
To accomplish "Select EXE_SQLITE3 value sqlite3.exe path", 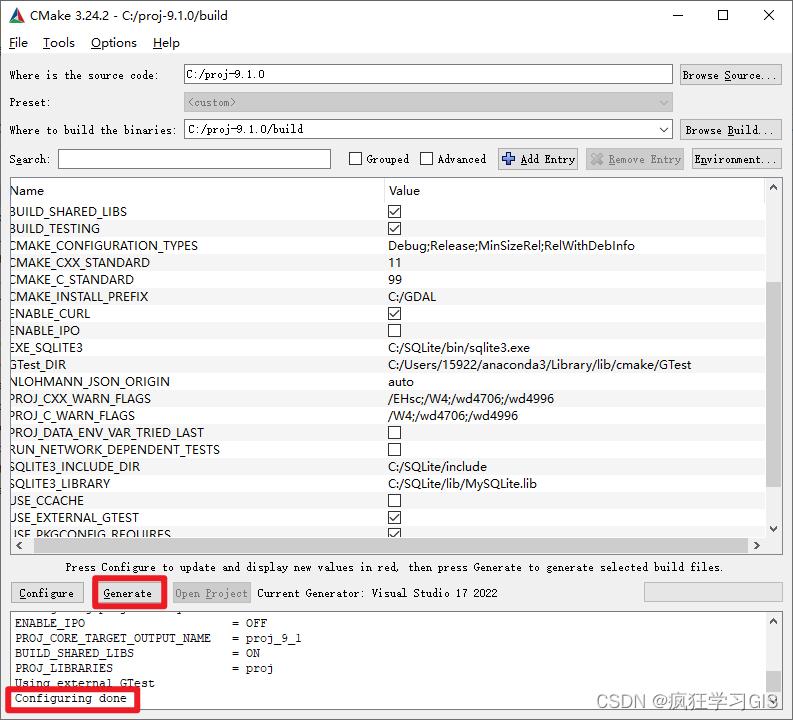I will click(459, 348).
